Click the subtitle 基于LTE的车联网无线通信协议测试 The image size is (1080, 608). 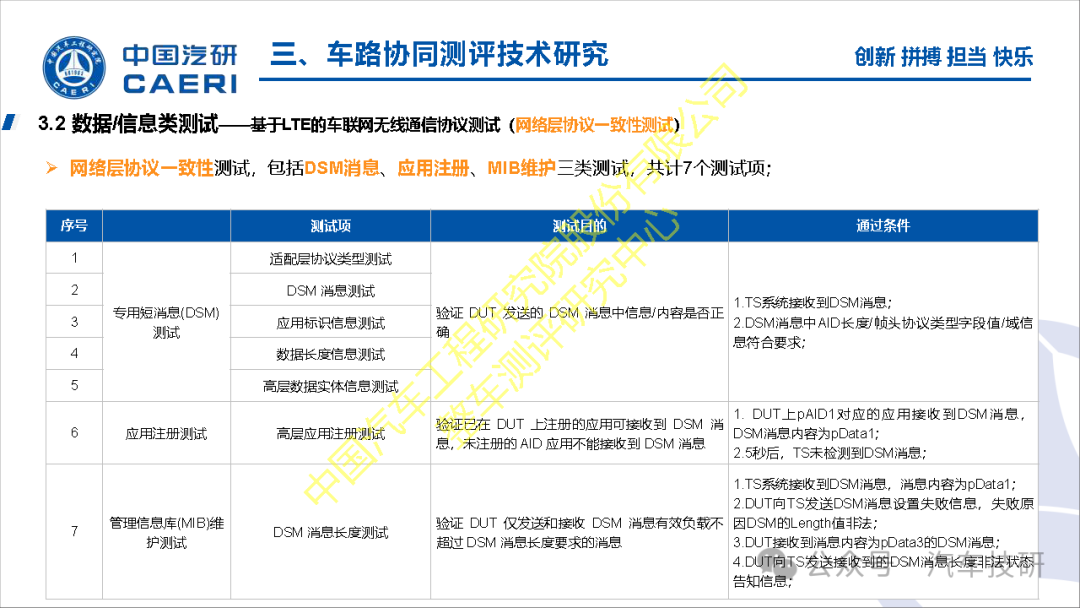[375, 125]
